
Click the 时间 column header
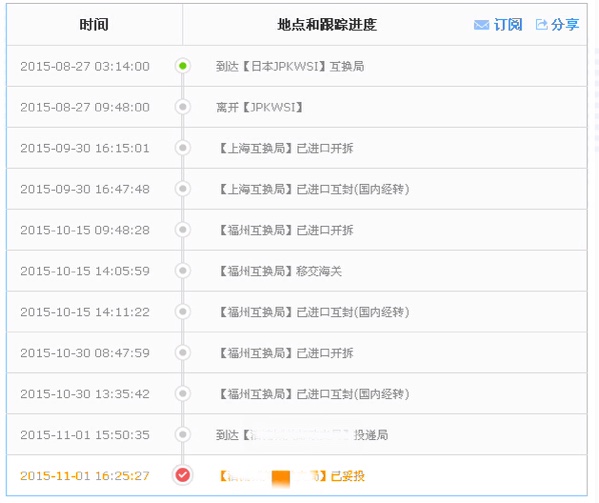point(94,25)
